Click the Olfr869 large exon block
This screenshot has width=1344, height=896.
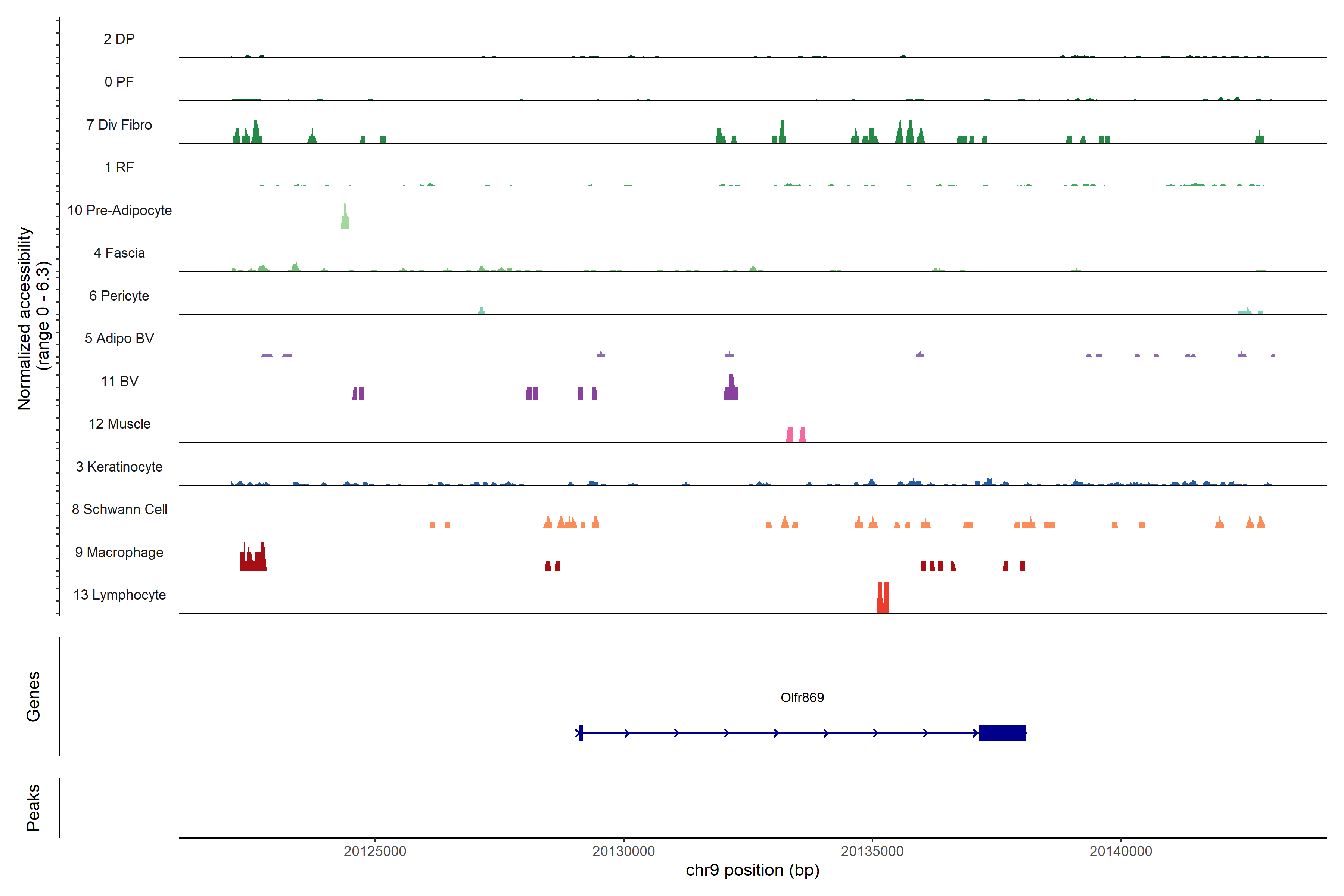[x=1002, y=732]
